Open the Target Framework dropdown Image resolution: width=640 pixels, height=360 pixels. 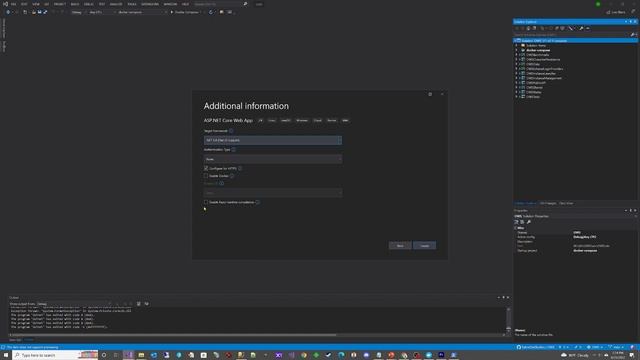coord(273,140)
